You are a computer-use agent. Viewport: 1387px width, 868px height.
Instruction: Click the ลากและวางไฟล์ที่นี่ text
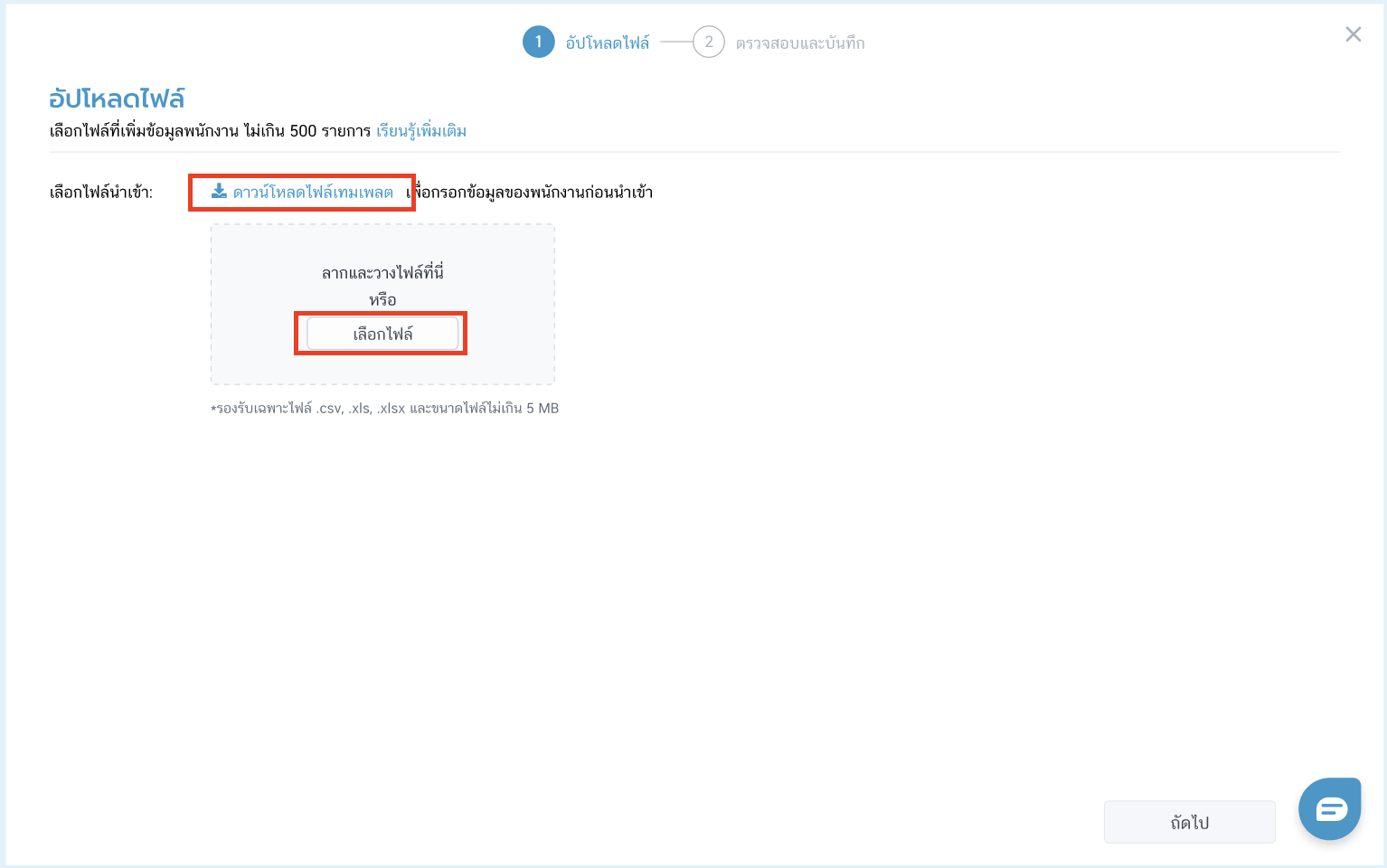[x=382, y=272]
